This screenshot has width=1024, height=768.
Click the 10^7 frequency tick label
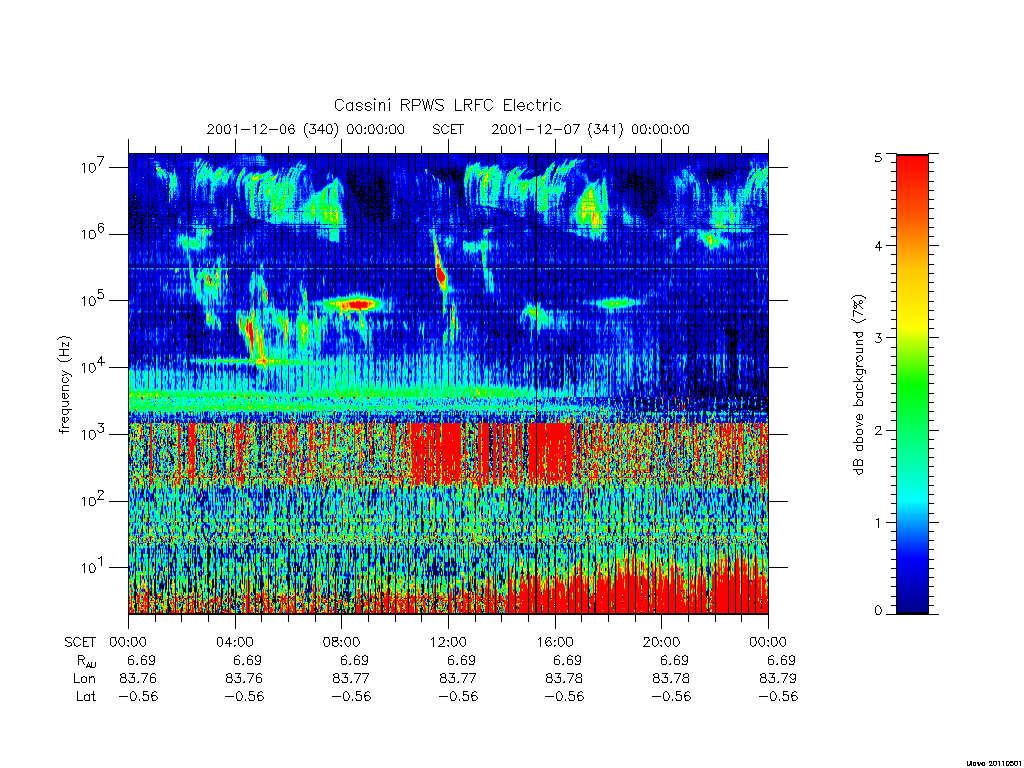click(94, 167)
